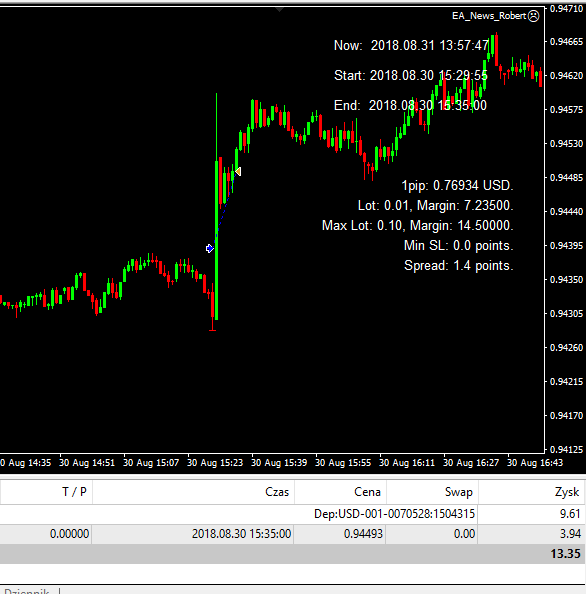Click the 'Max Lot: 0.10, Margin: 14.50000.' label

(418, 226)
